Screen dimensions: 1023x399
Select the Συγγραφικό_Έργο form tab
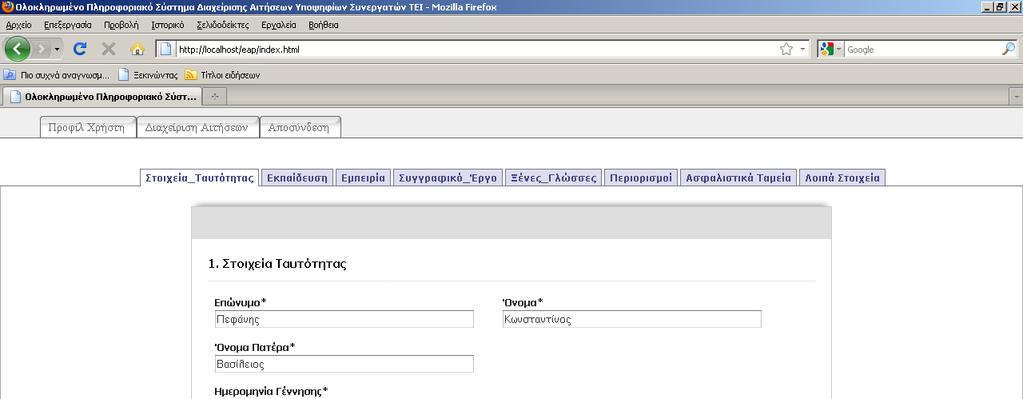coord(448,177)
